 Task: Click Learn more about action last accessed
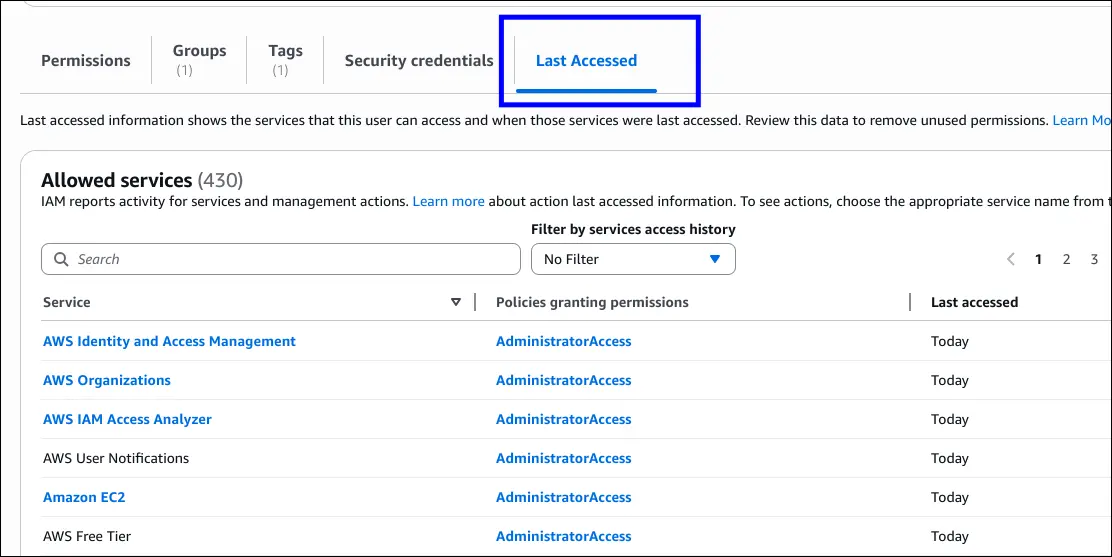[448, 201]
